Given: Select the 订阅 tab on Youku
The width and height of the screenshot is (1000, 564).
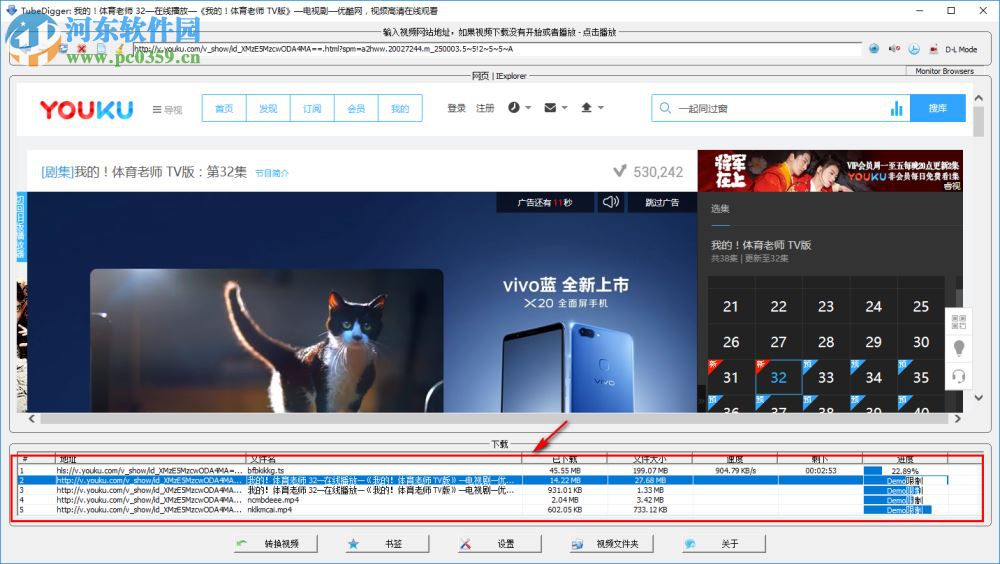Looking at the screenshot, I should [x=312, y=108].
